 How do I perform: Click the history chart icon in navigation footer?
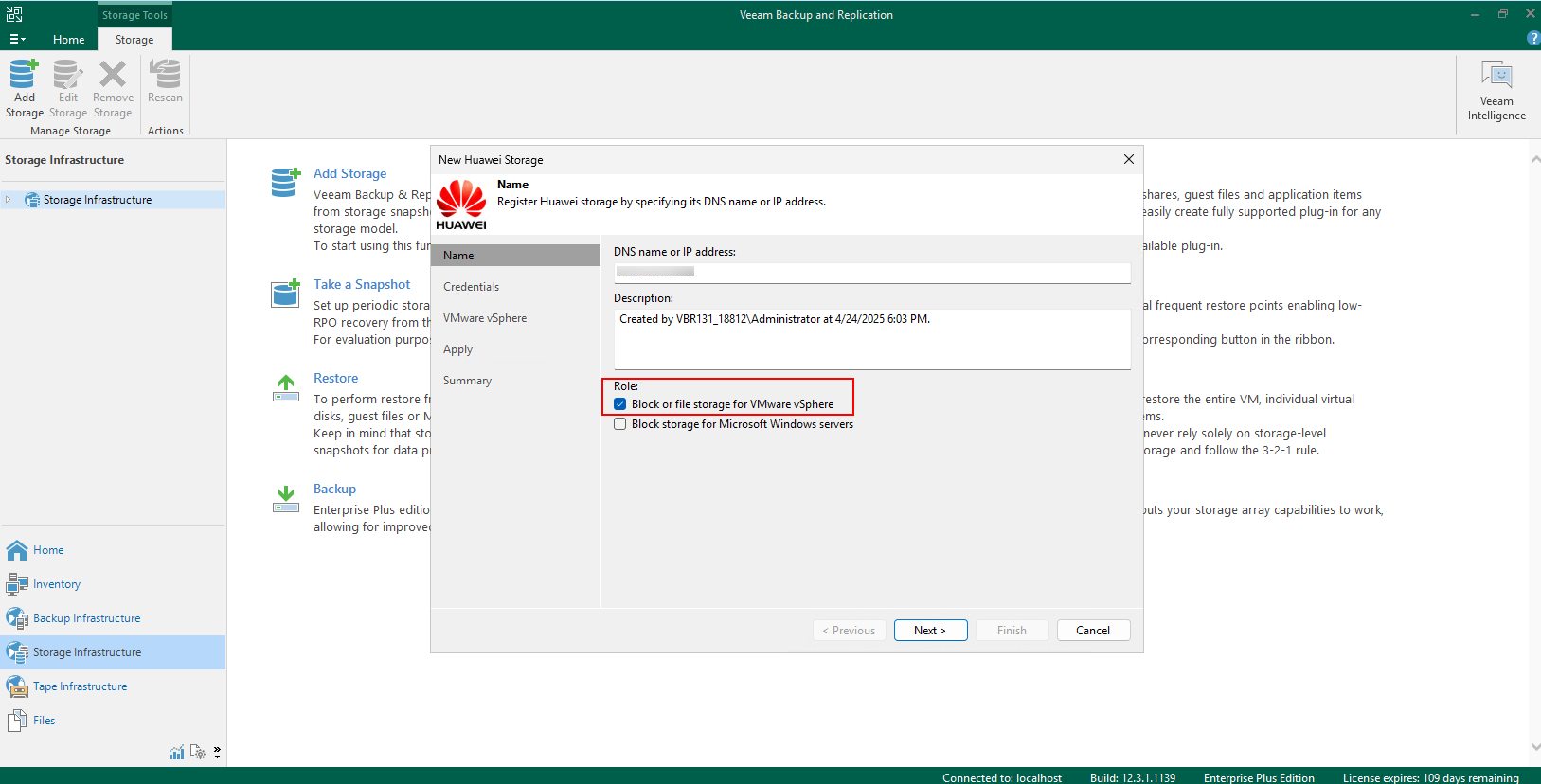coord(177,752)
